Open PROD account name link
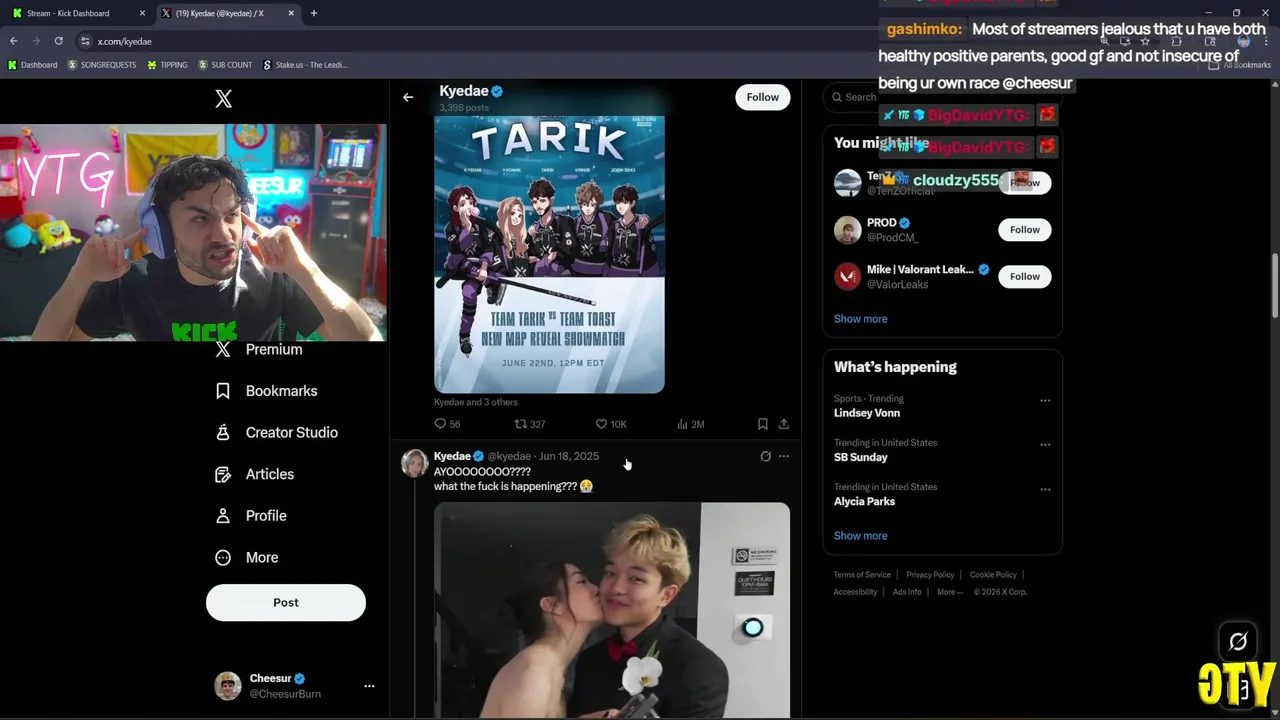Screen dimensions: 1280x720 click(x=882, y=223)
